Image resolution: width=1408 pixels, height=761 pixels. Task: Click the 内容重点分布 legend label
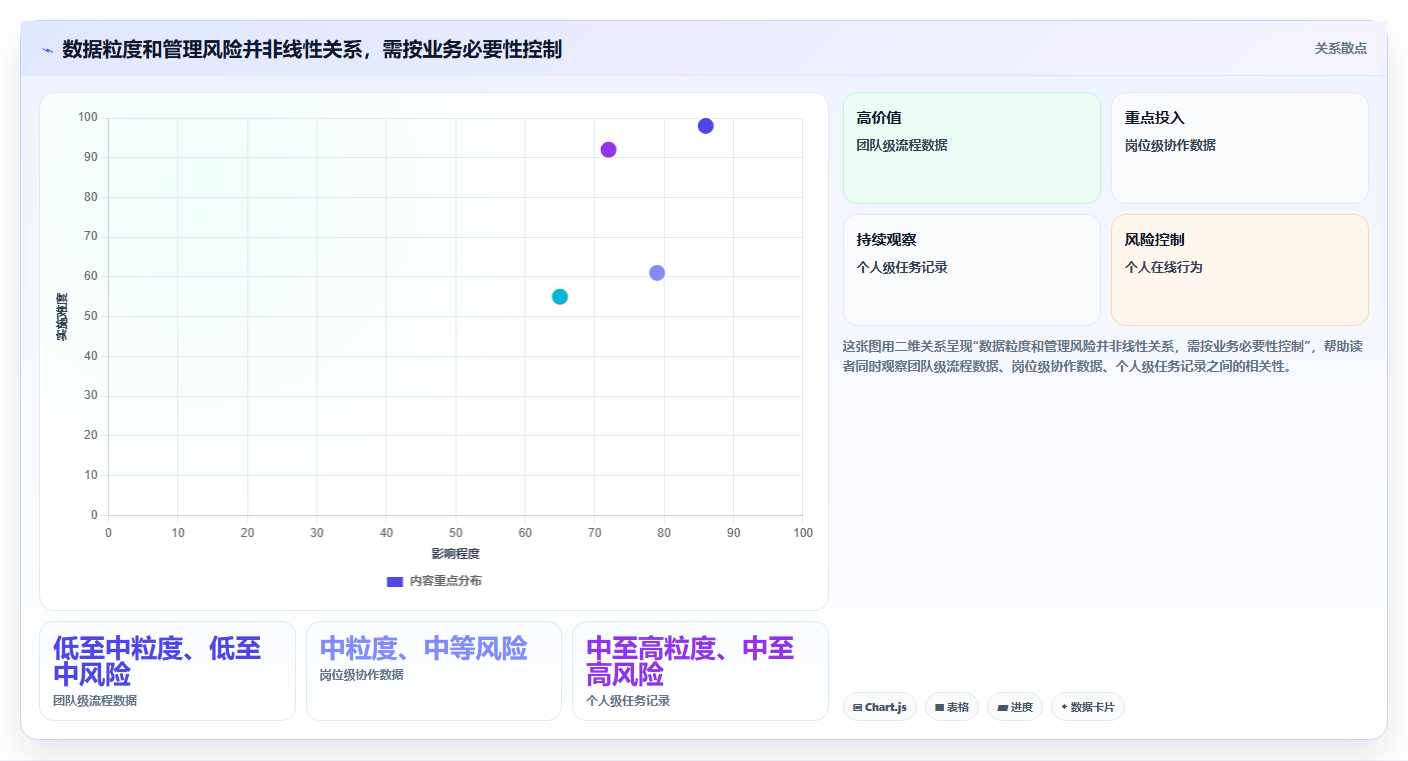(445, 581)
